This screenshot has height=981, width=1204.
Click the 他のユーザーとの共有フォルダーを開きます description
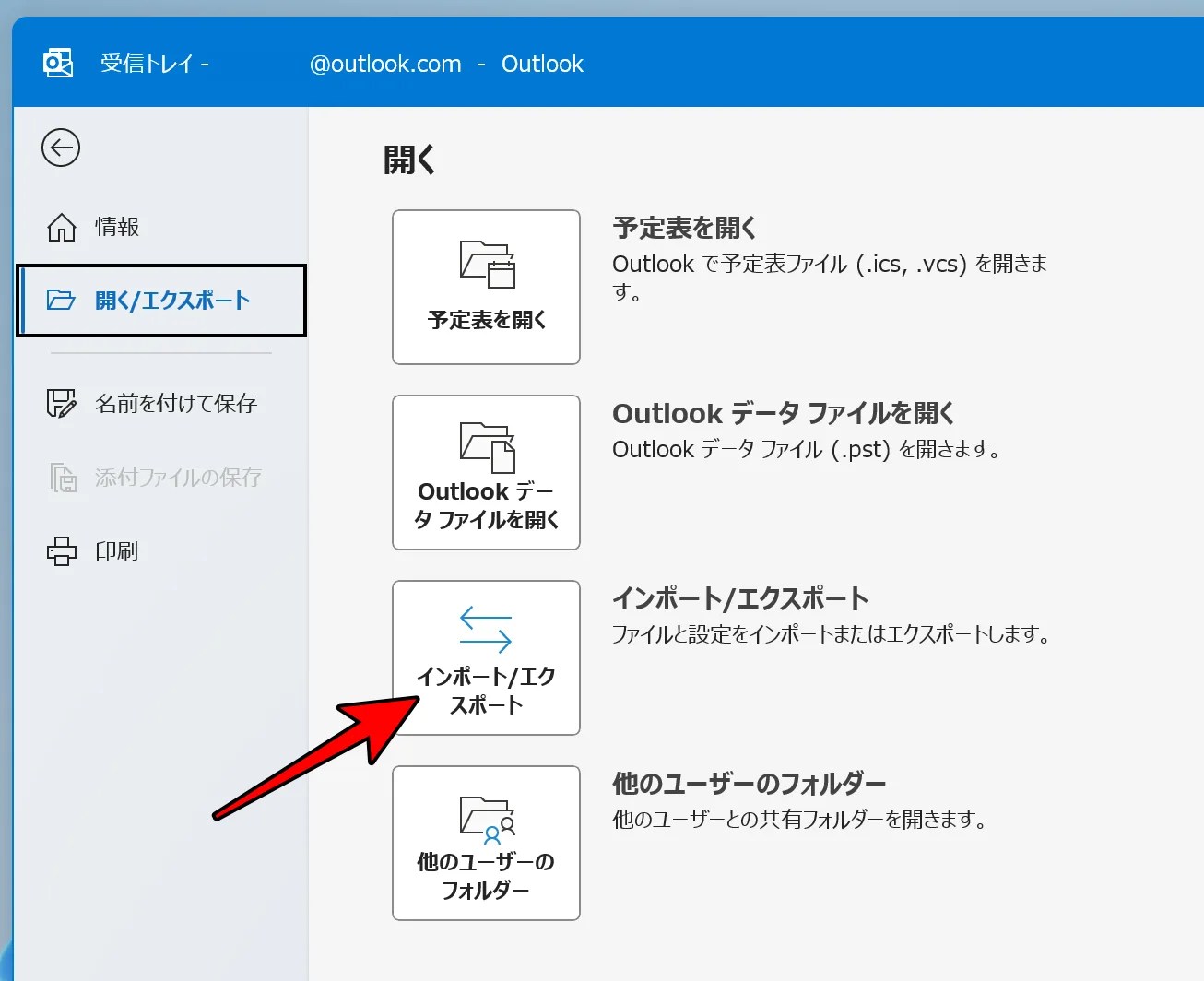point(800,820)
